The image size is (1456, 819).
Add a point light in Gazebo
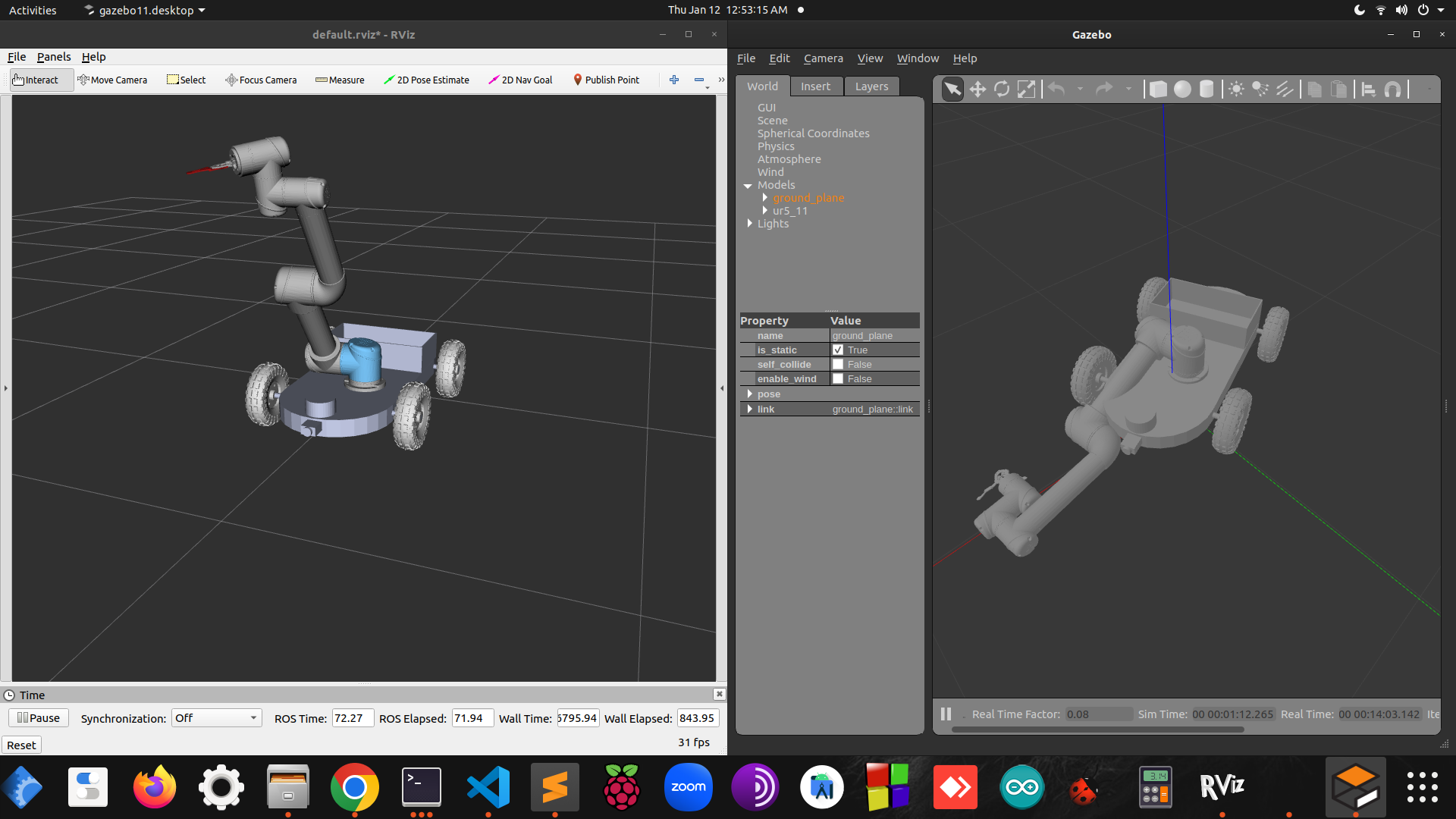click(x=1236, y=89)
